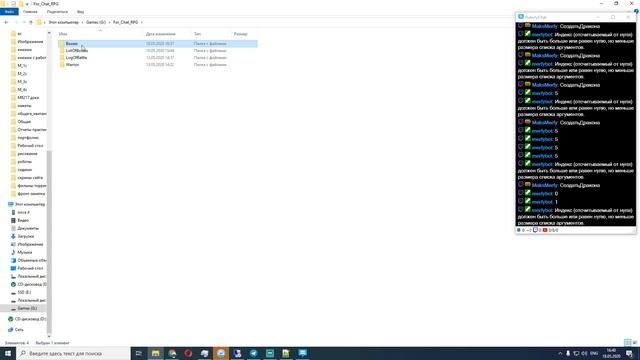Open Task View from the taskbar
This screenshot has height=360, width=640.
138,353
